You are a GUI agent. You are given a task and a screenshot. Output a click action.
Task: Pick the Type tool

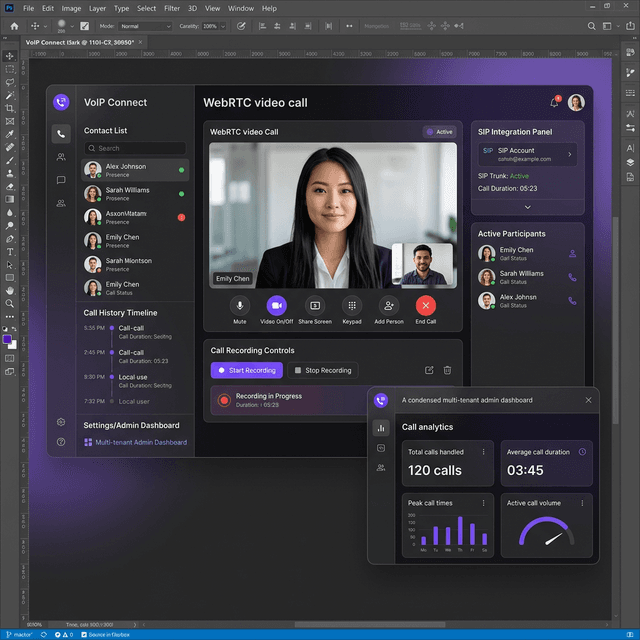point(10,252)
